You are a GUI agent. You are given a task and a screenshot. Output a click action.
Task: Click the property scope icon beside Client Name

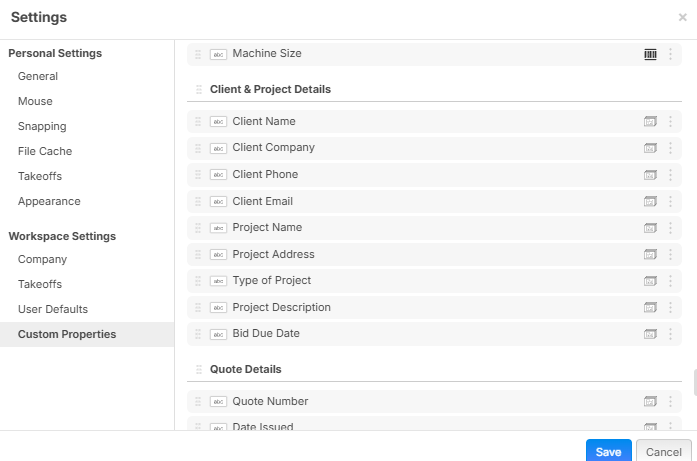coord(650,121)
